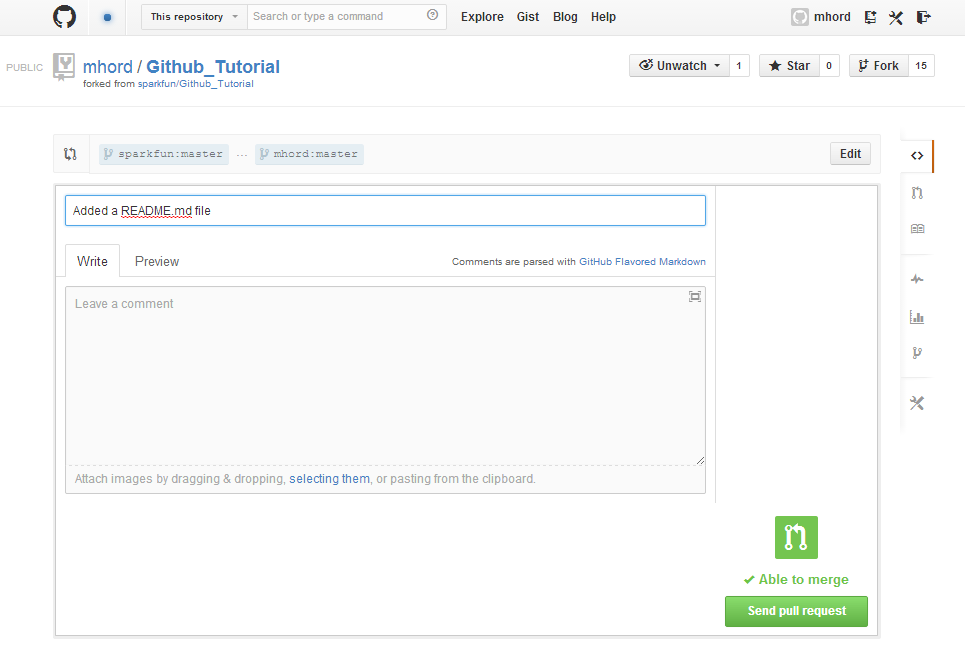Click the create new repository icon

(870, 17)
